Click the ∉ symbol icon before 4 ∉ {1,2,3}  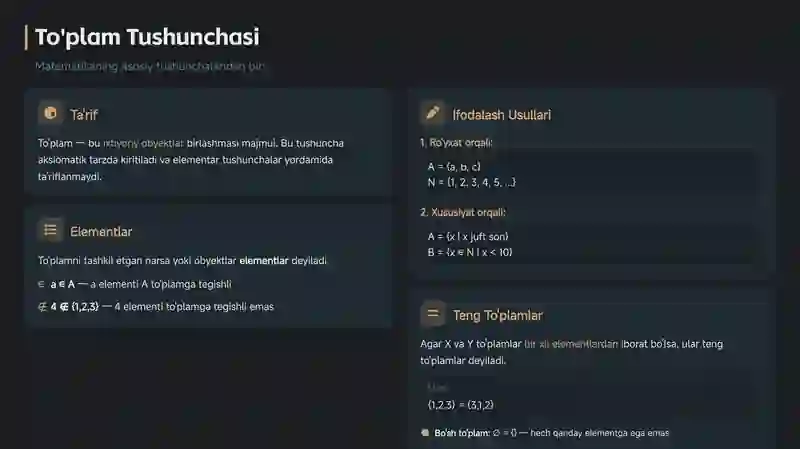coord(42,307)
